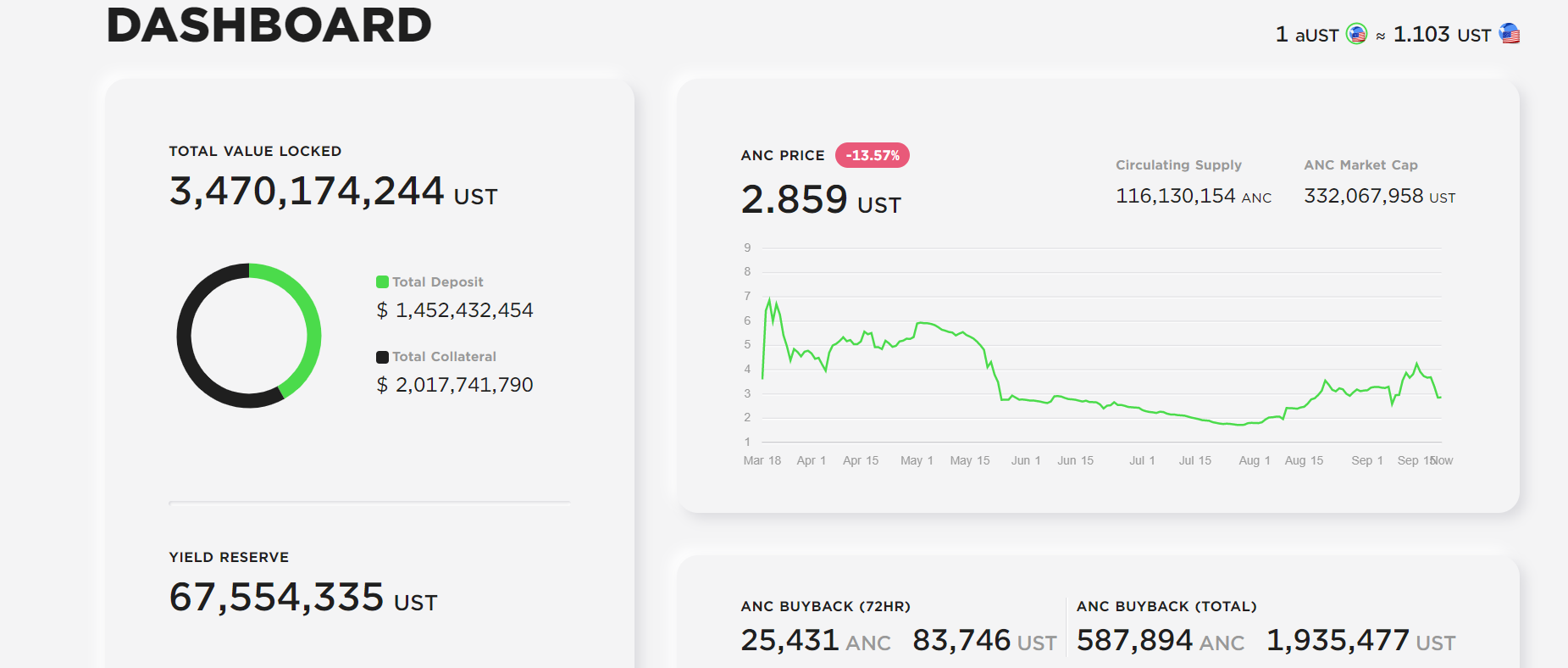This screenshot has width=1568, height=668.
Task: Click the -13.57% price change badge
Action: (x=873, y=155)
